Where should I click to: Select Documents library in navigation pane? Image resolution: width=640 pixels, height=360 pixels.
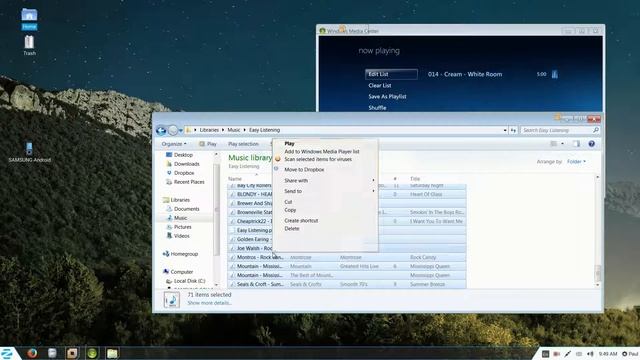click(x=187, y=209)
